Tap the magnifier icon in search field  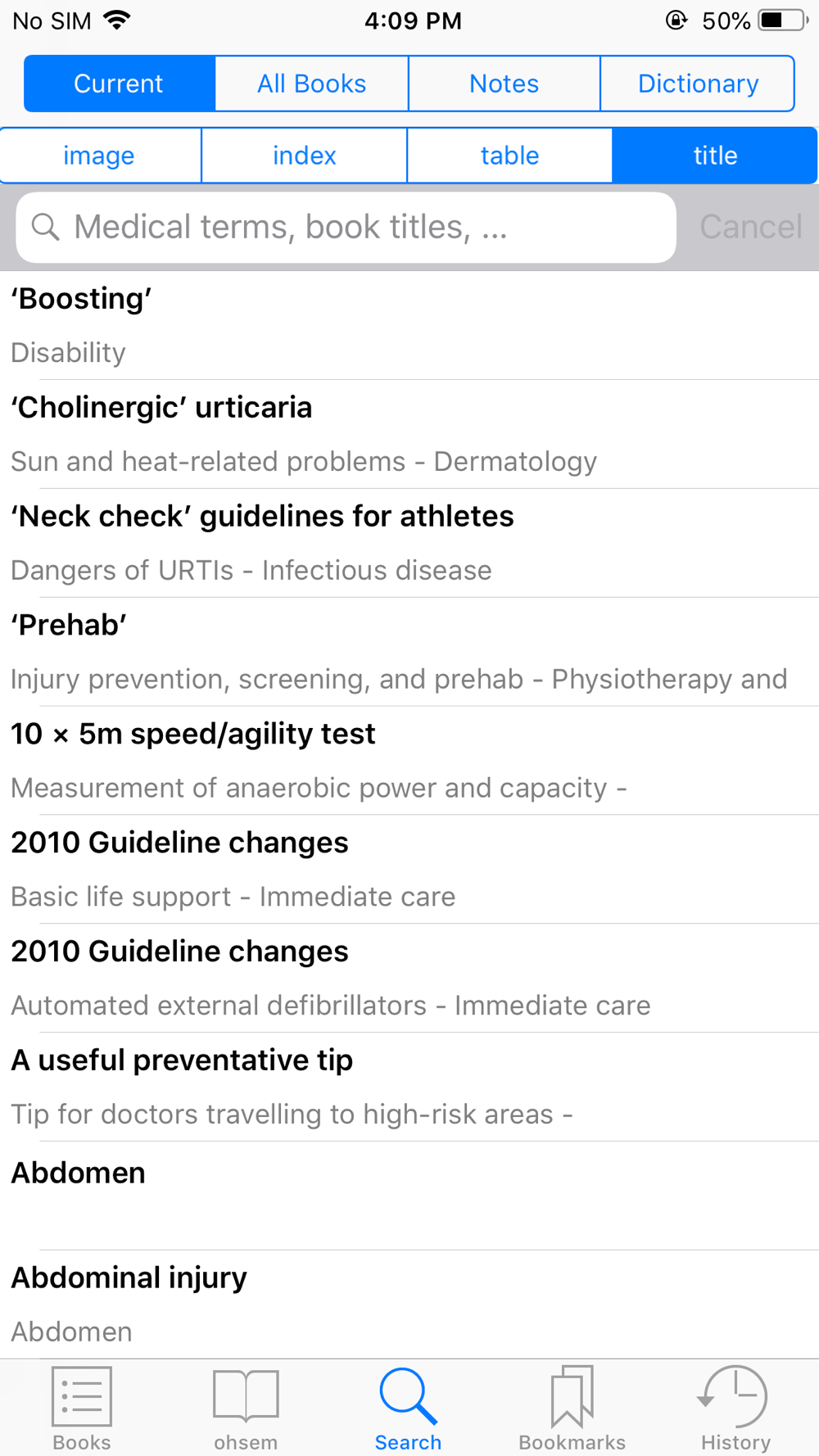[x=46, y=227]
